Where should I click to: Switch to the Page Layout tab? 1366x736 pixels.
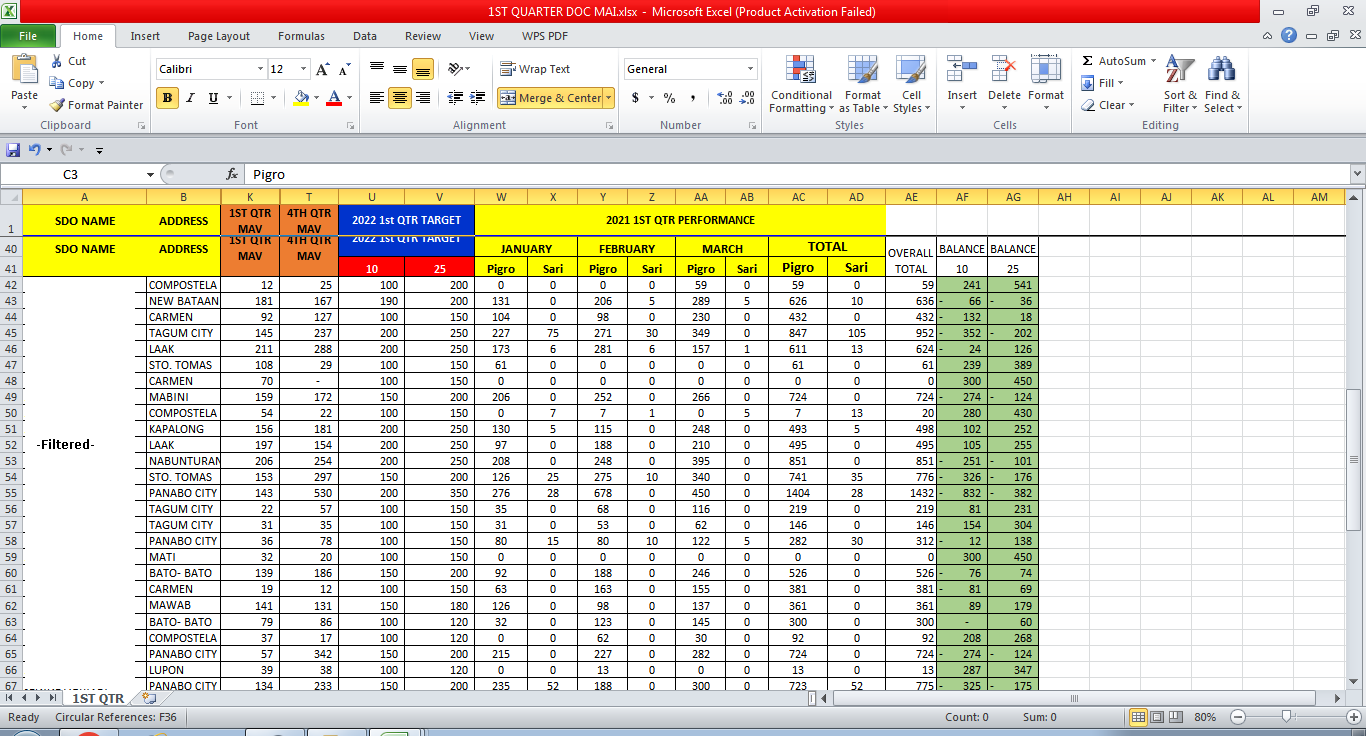(219, 36)
